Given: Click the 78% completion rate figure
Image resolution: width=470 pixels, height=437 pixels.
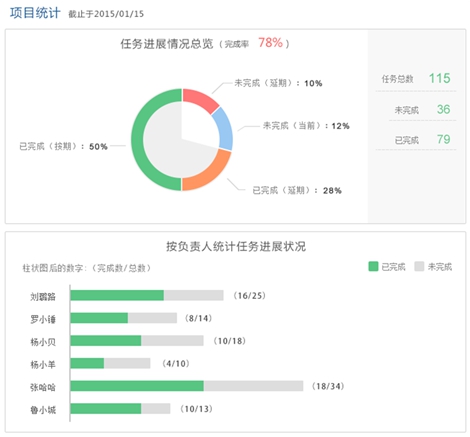Looking at the screenshot, I should (x=270, y=43).
